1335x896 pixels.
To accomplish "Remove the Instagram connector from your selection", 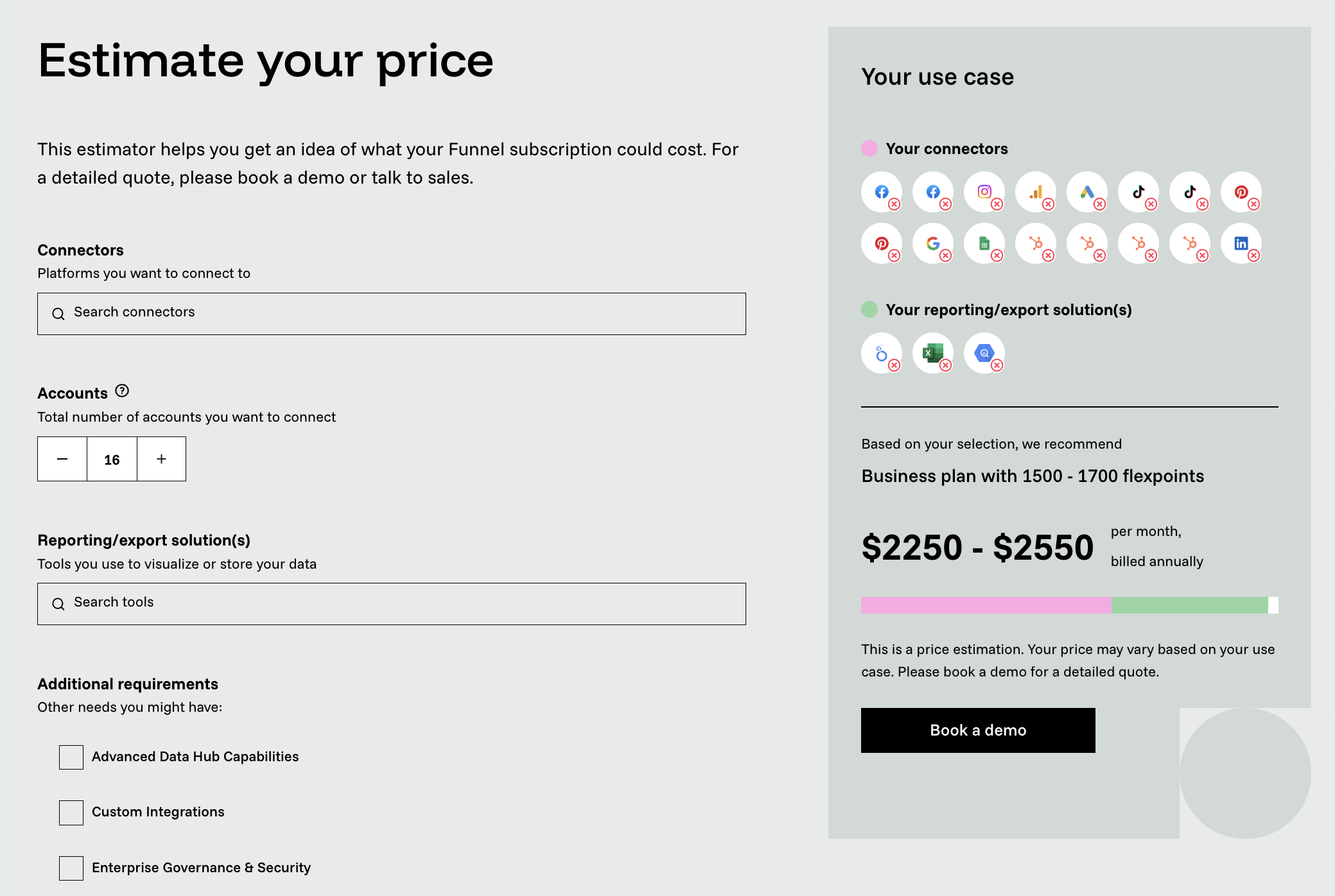I will (x=997, y=204).
